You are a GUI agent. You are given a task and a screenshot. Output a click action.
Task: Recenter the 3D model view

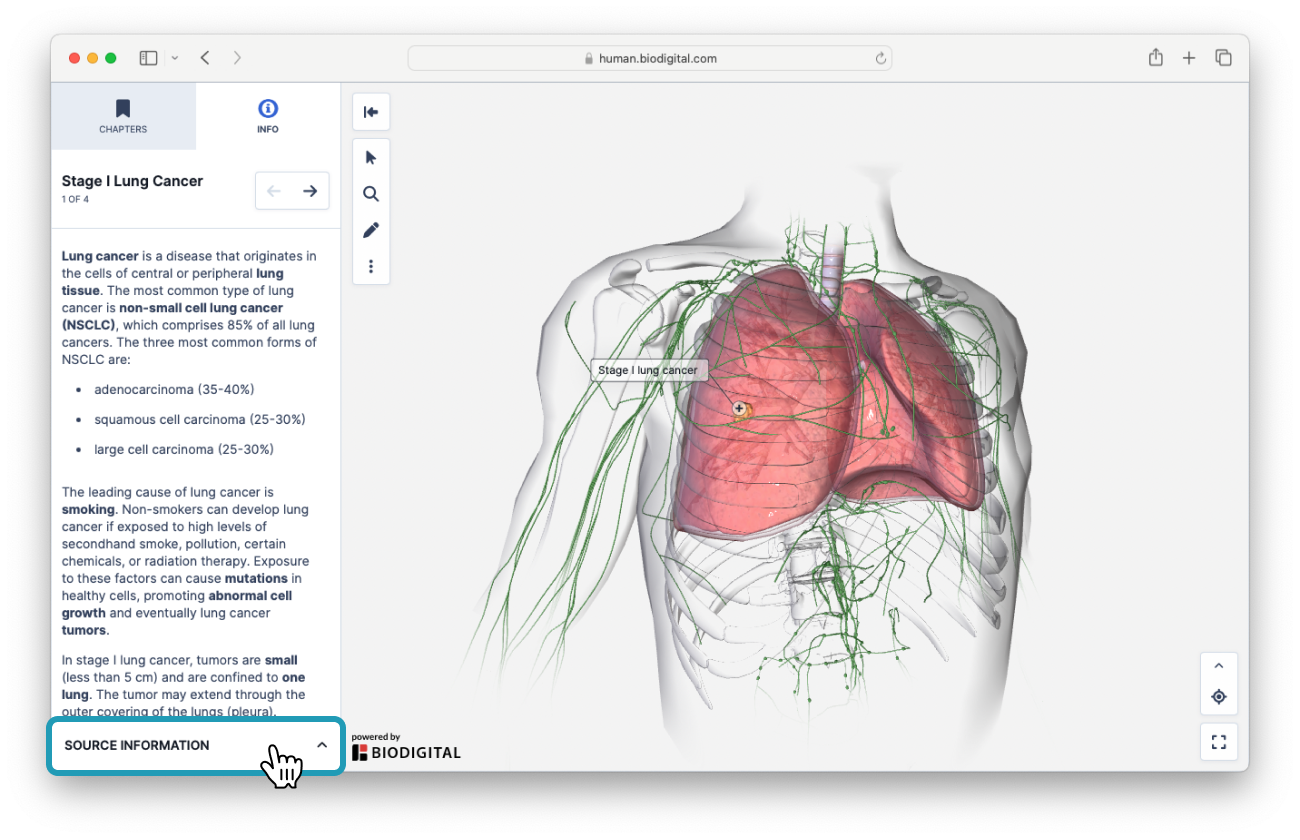1218,697
